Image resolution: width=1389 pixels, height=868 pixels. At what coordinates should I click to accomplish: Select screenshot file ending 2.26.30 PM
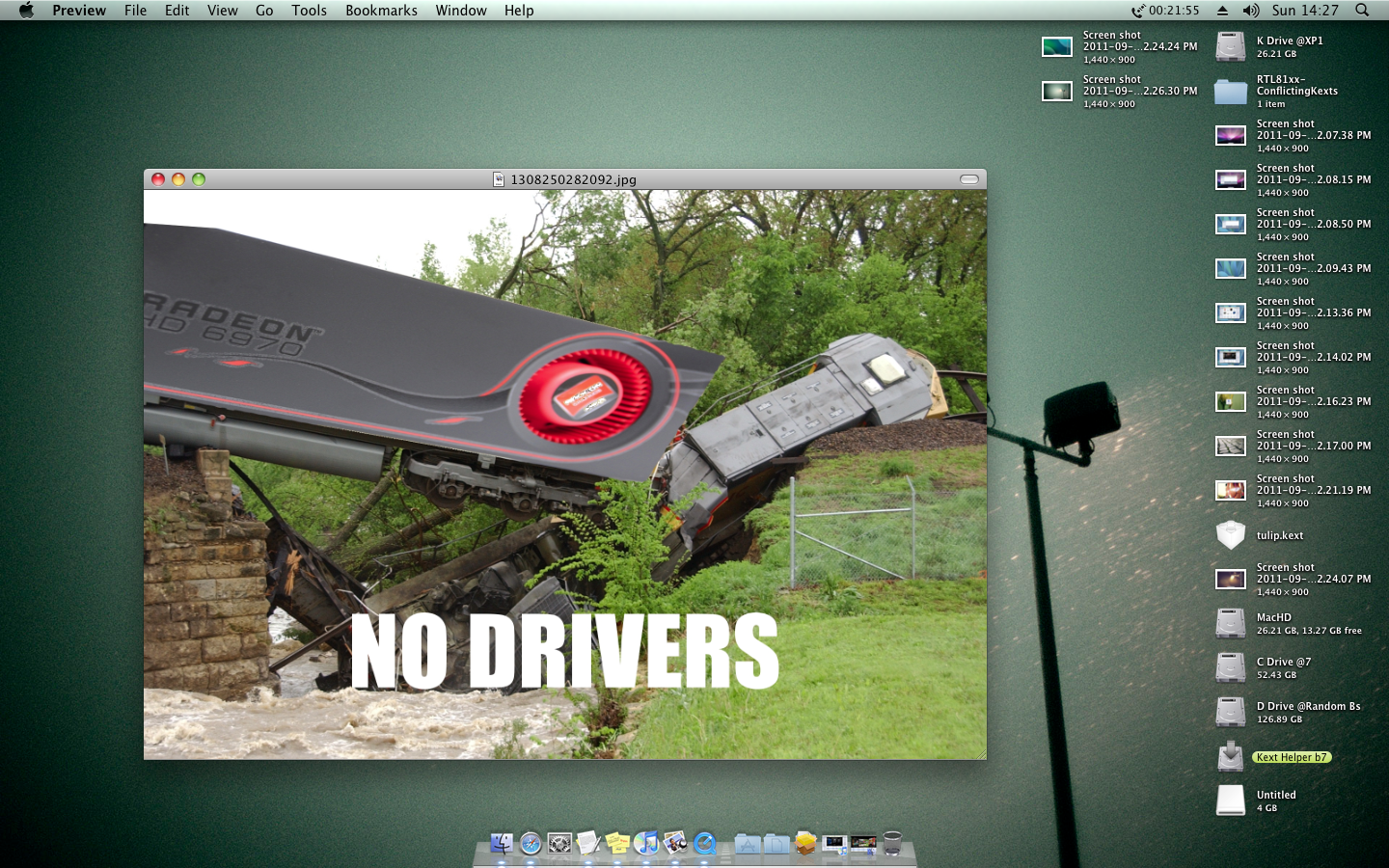[1057, 92]
